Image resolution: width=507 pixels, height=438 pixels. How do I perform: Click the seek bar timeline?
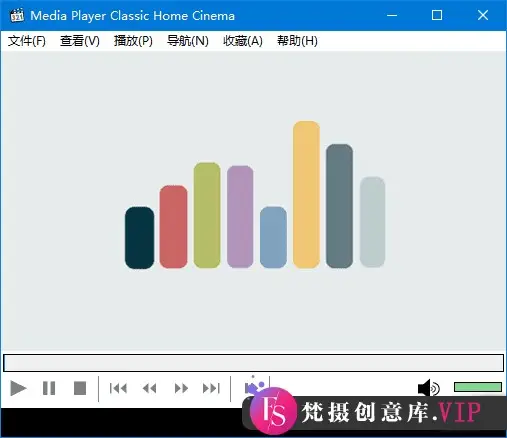[x=253, y=363]
